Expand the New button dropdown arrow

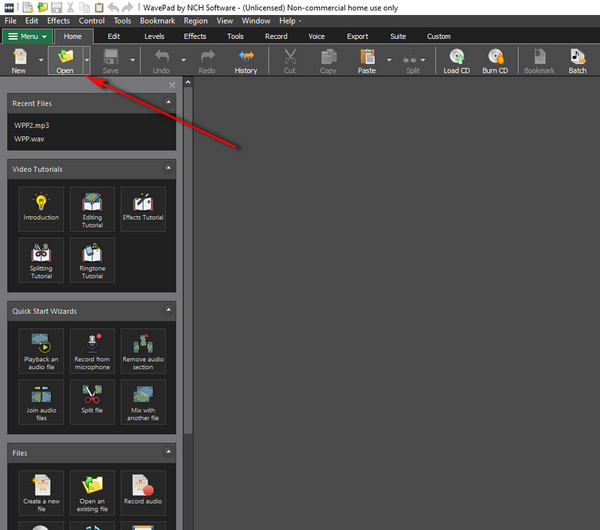coord(41,60)
